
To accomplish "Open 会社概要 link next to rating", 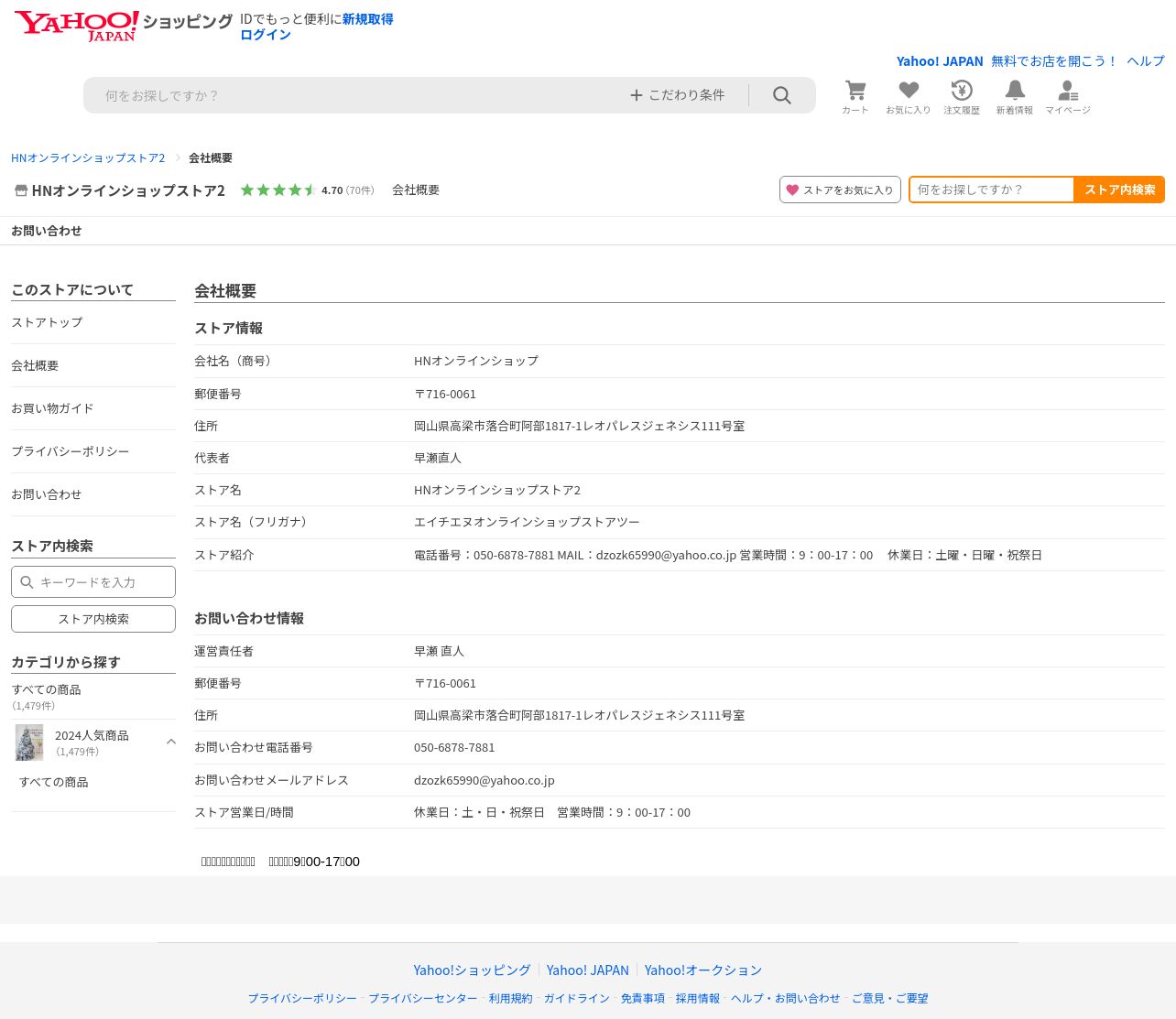I will coord(416,190).
